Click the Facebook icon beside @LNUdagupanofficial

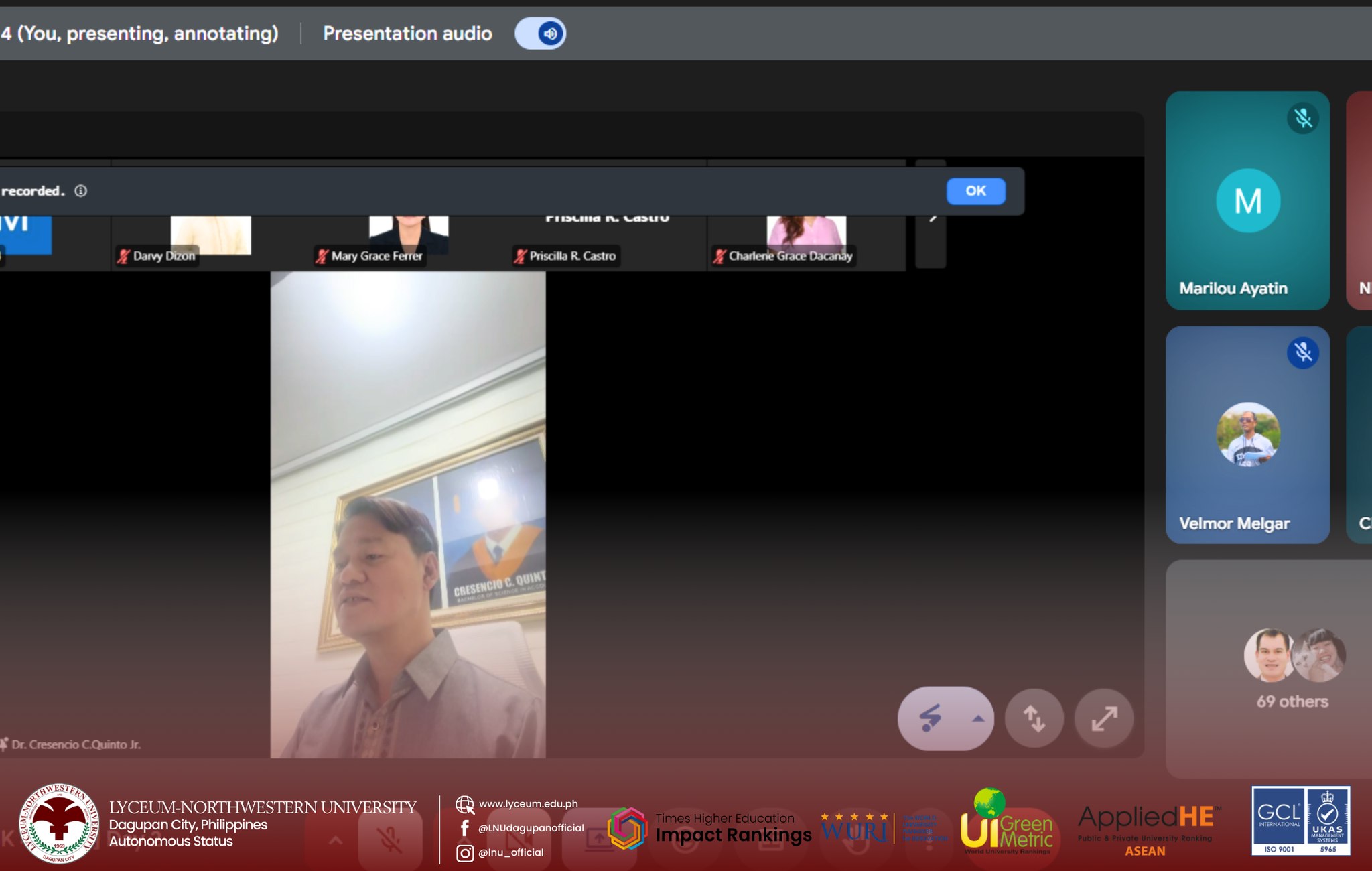coord(464,828)
